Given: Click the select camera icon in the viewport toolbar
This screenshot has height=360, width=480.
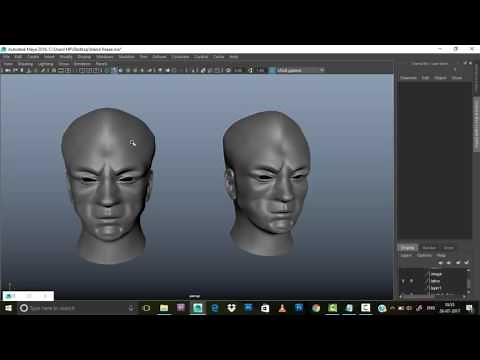Looking at the screenshot, I should tap(7, 70).
